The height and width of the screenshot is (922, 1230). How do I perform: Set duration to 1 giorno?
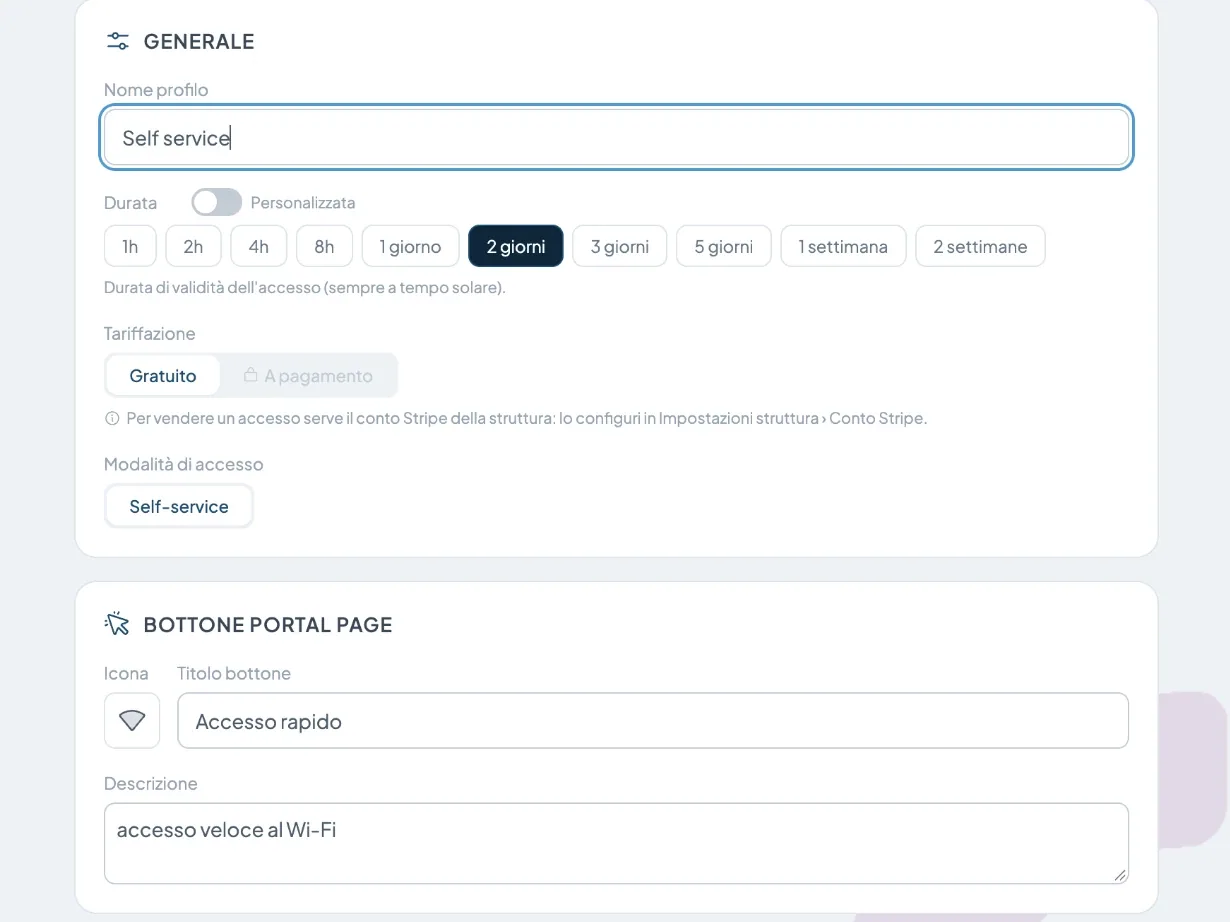pyautogui.click(x=410, y=246)
